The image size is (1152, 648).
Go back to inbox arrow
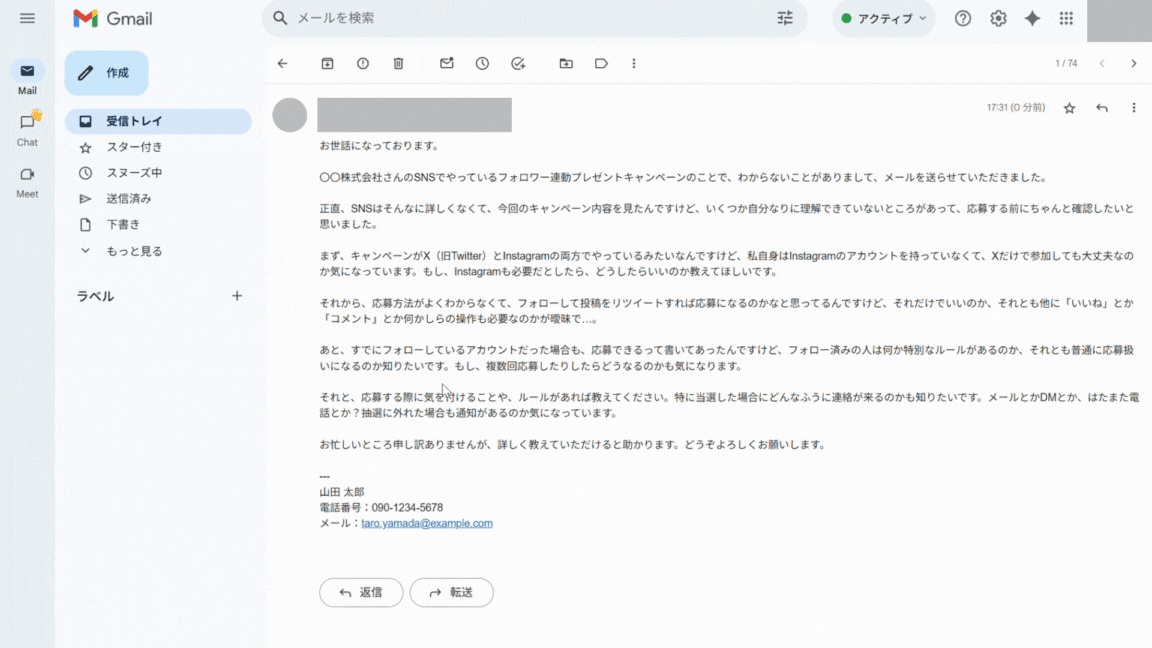click(x=282, y=64)
